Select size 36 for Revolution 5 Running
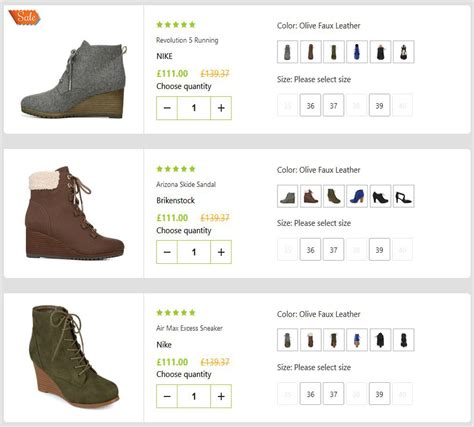The height and width of the screenshot is (427, 474). point(310,106)
